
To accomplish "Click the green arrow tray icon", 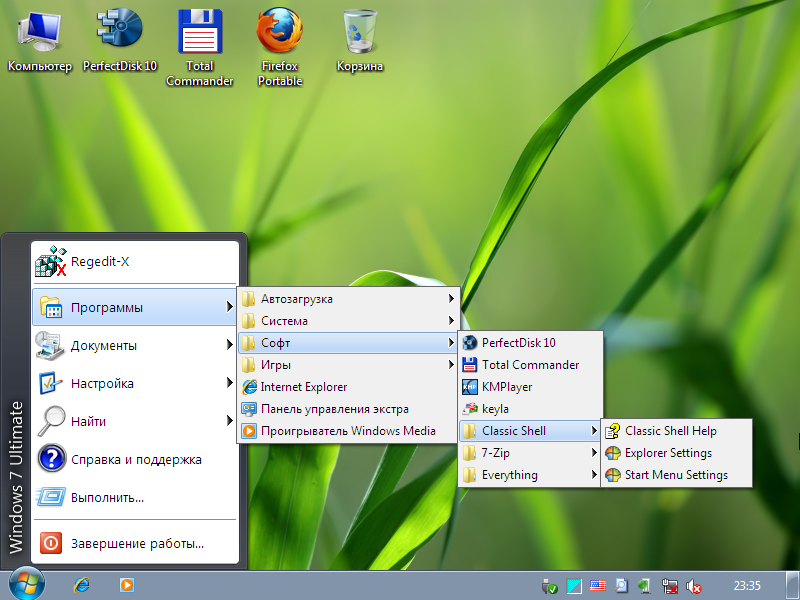I will point(645,586).
